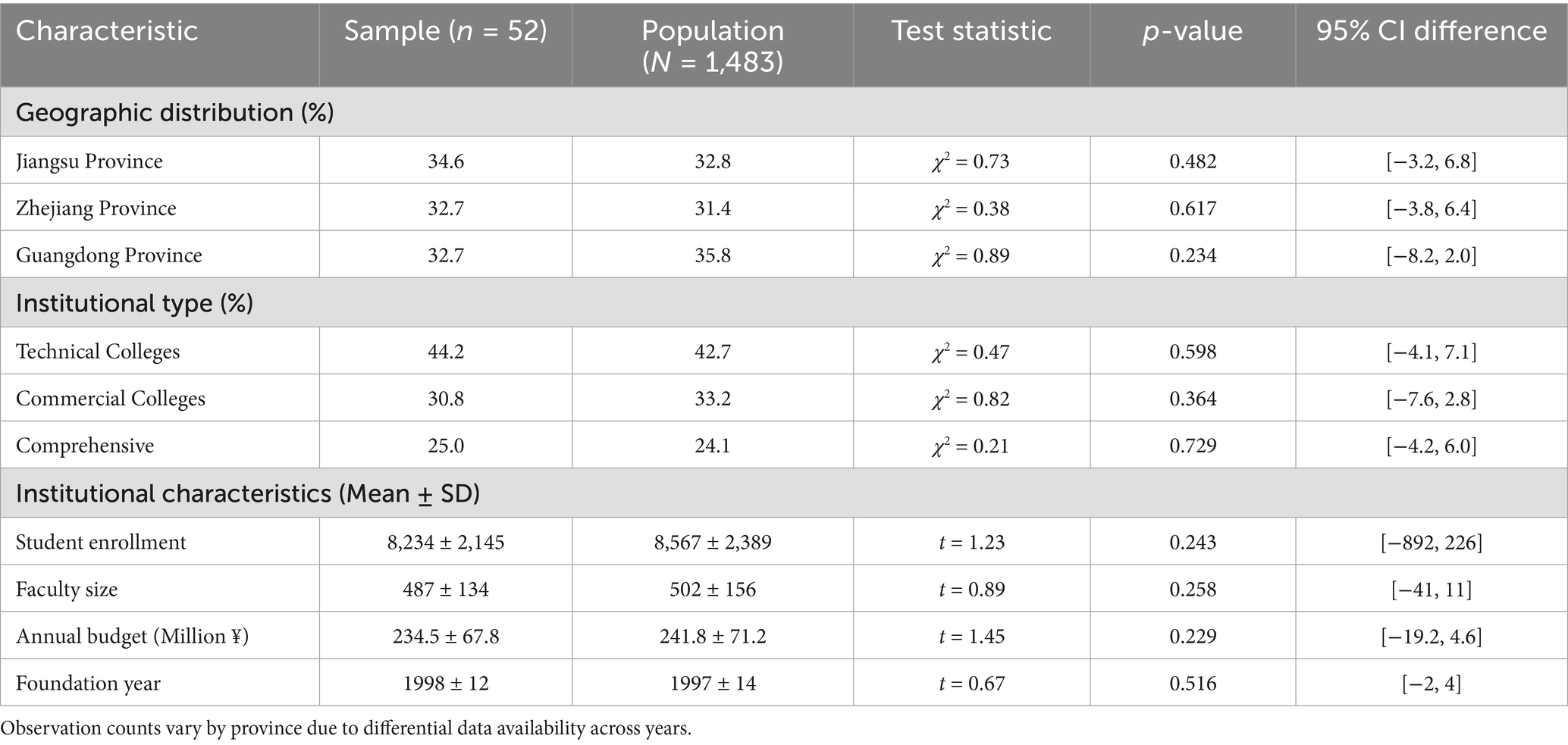Select the Zhejiang Province row label

[x=96, y=208]
